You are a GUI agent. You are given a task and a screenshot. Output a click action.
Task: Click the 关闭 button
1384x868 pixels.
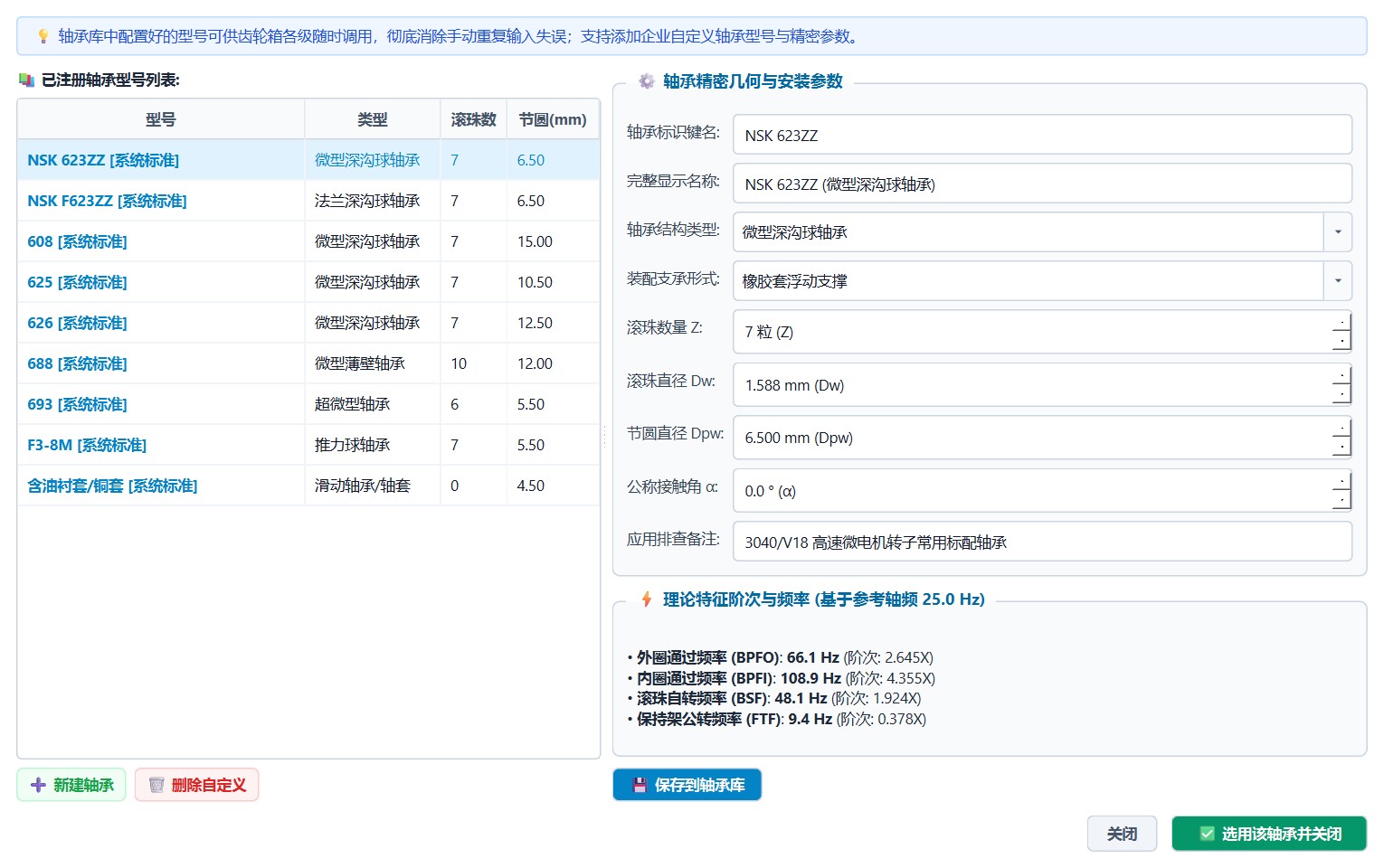(1122, 834)
